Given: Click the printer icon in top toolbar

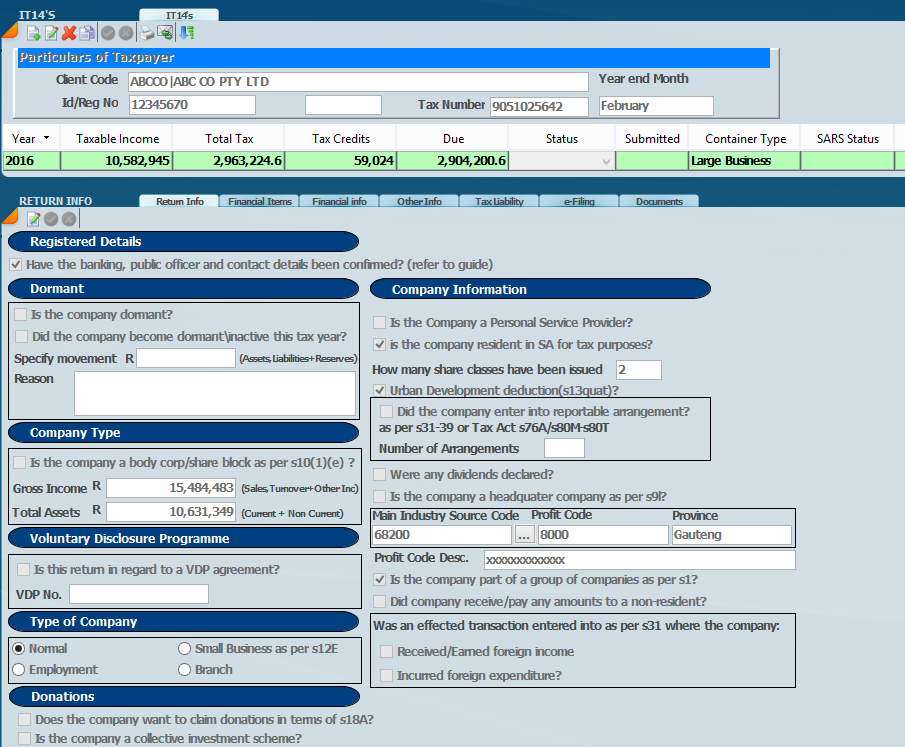Looking at the screenshot, I should tap(146, 33).
